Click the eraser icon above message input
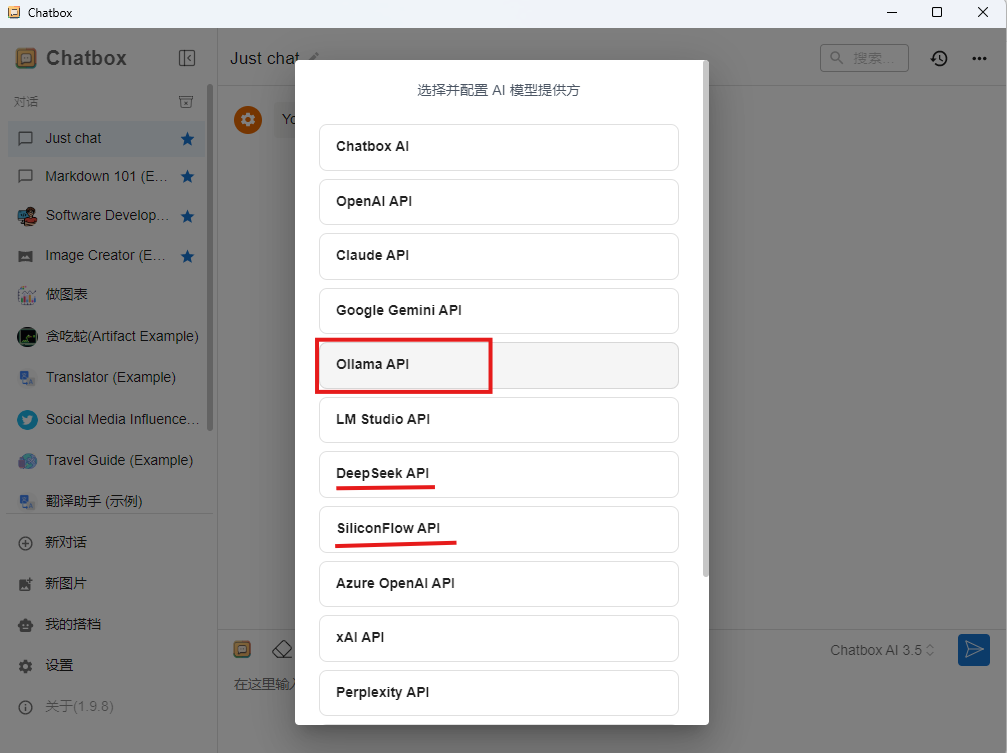1007x753 pixels. pos(282,650)
